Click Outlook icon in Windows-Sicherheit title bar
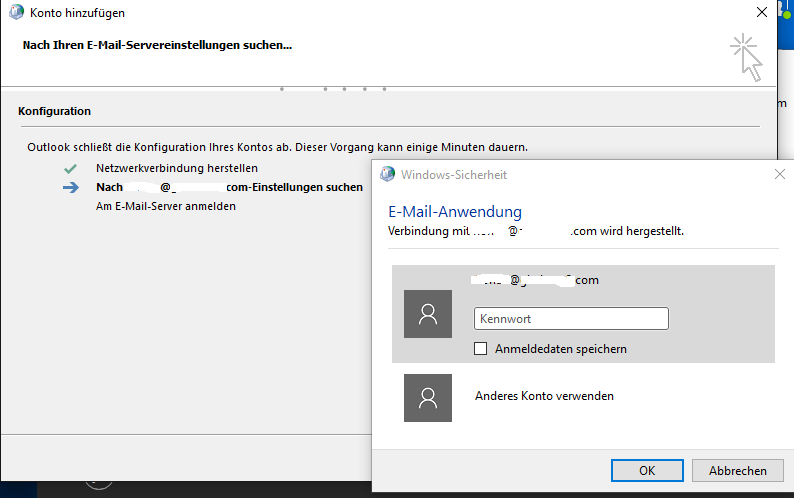794x498 pixels. pos(387,174)
